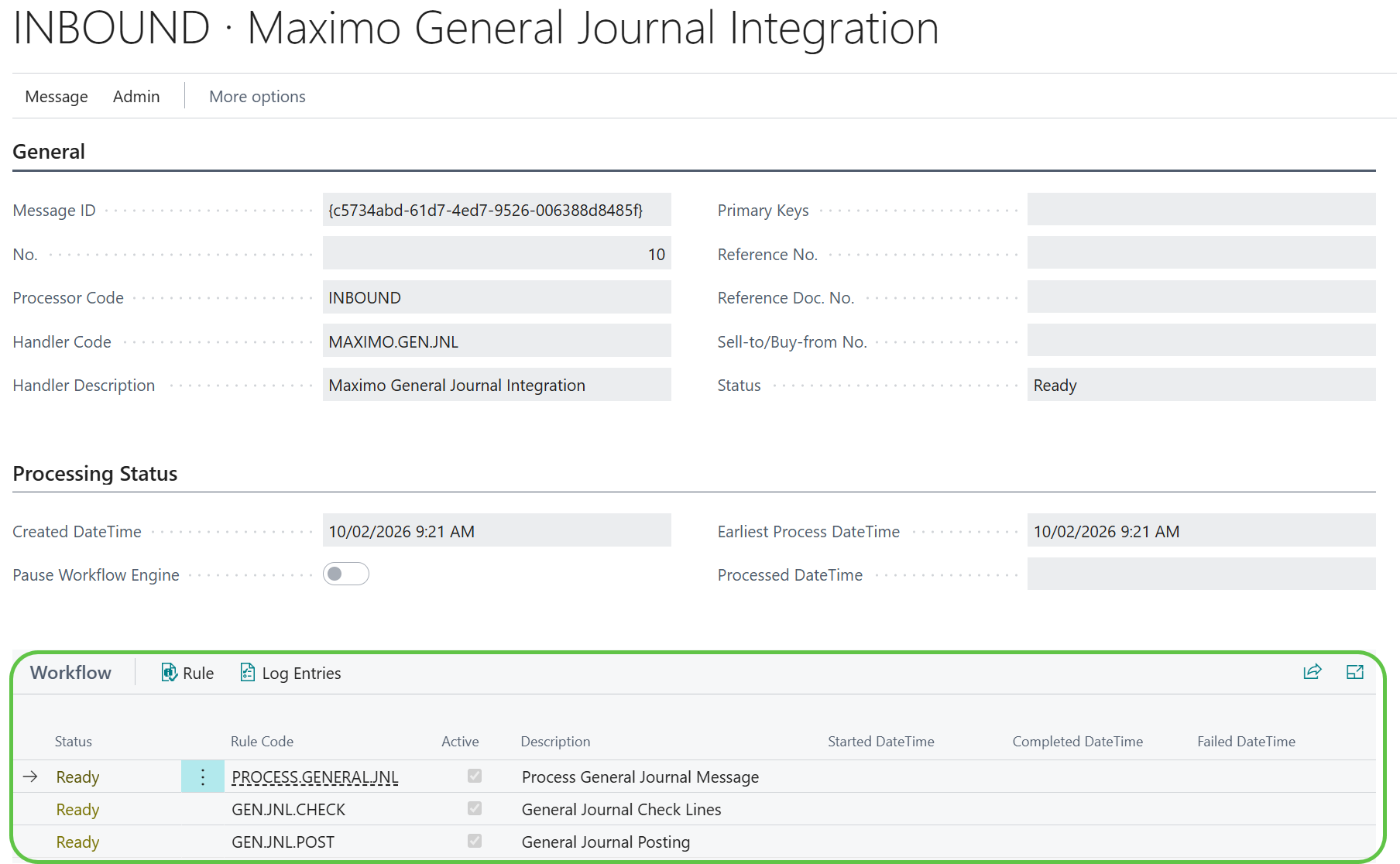Toggle the Pause Workflow Engine switch

pyautogui.click(x=346, y=574)
